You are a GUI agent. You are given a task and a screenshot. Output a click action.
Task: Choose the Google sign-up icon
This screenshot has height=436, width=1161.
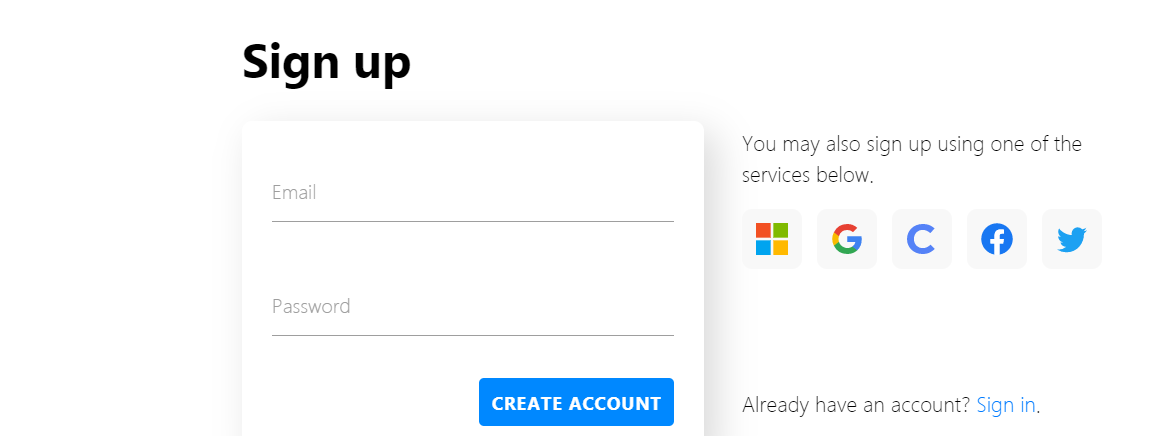[x=846, y=239]
